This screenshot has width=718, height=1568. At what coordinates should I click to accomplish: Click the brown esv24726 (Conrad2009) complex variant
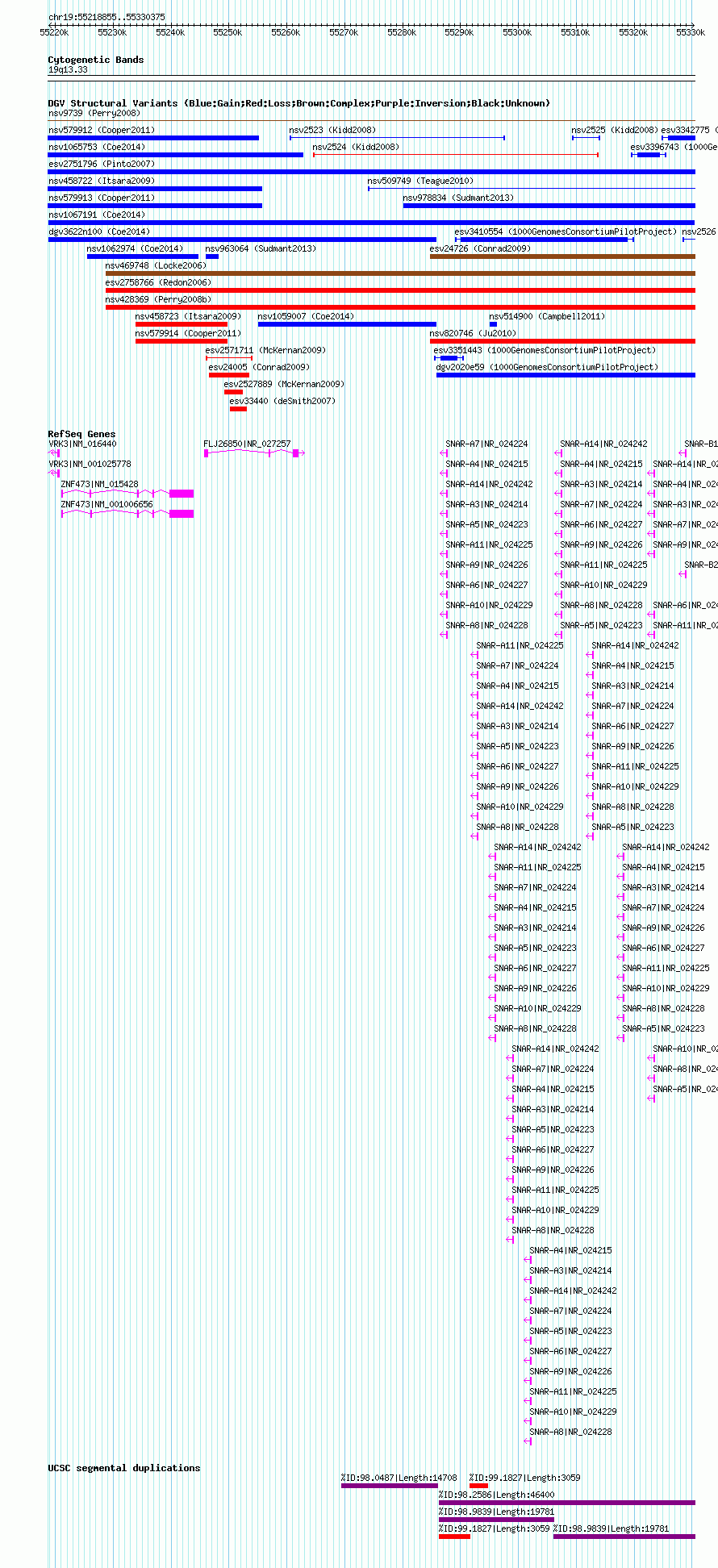coord(562,256)
